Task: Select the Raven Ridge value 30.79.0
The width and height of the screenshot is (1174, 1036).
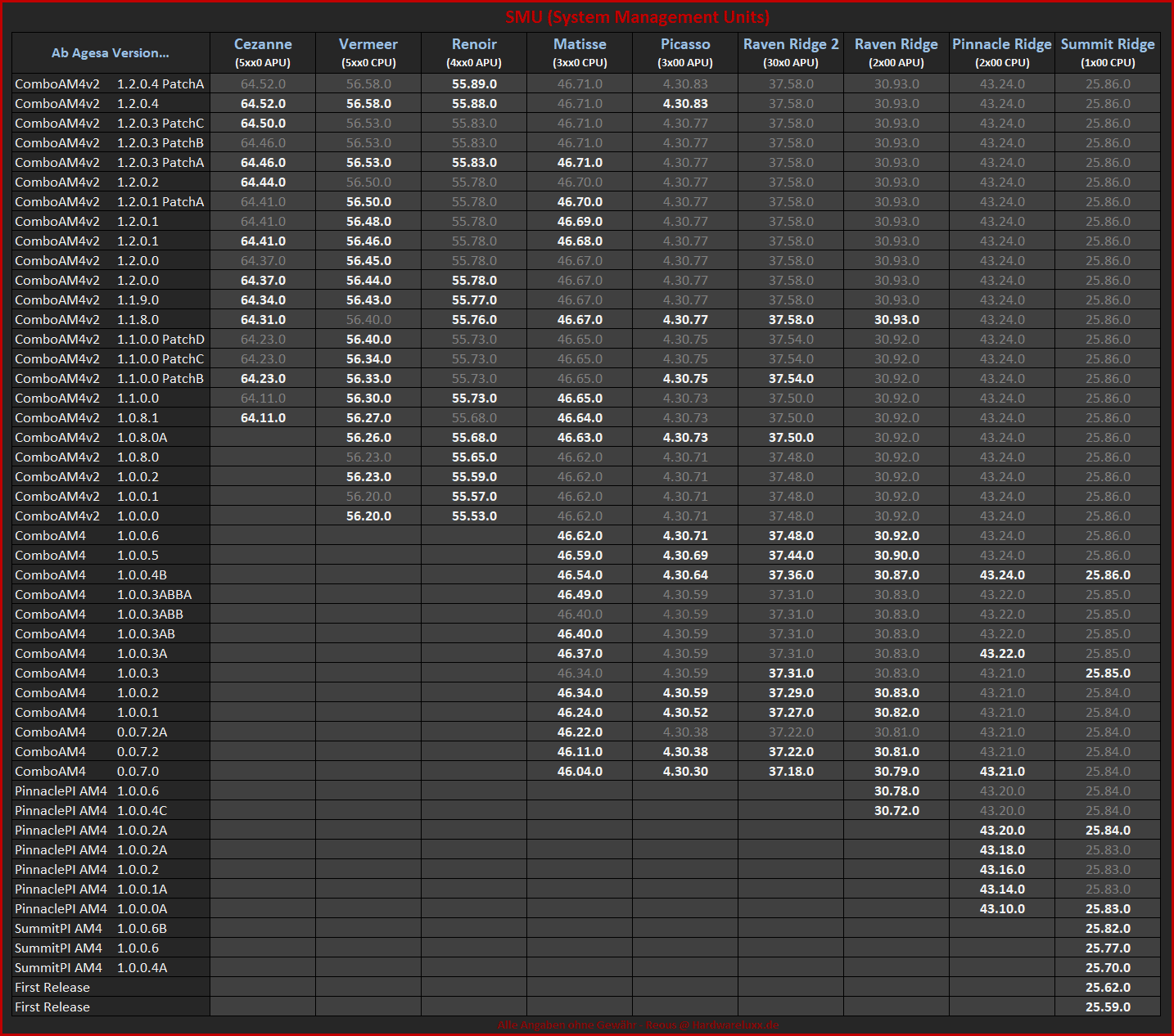Action: (896, 771)
